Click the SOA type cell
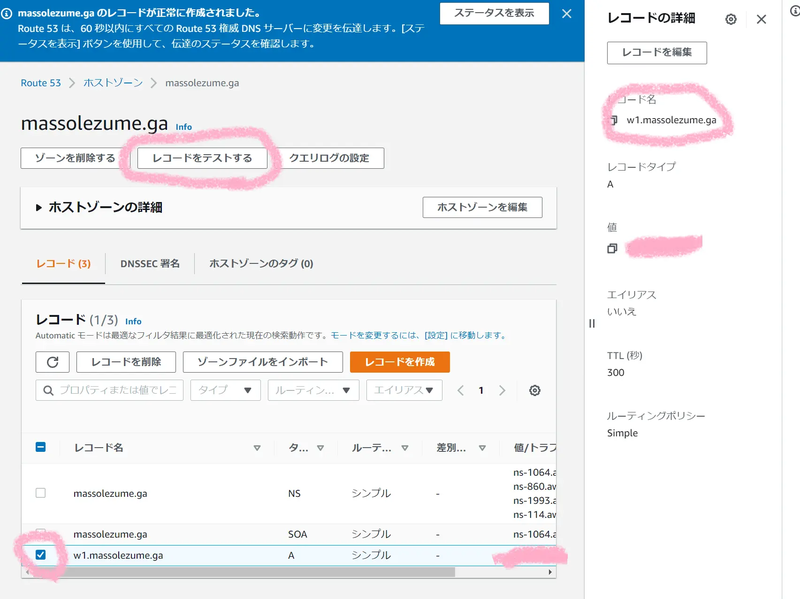This screenshot has height=599, width=800. (x=297, y=534)
